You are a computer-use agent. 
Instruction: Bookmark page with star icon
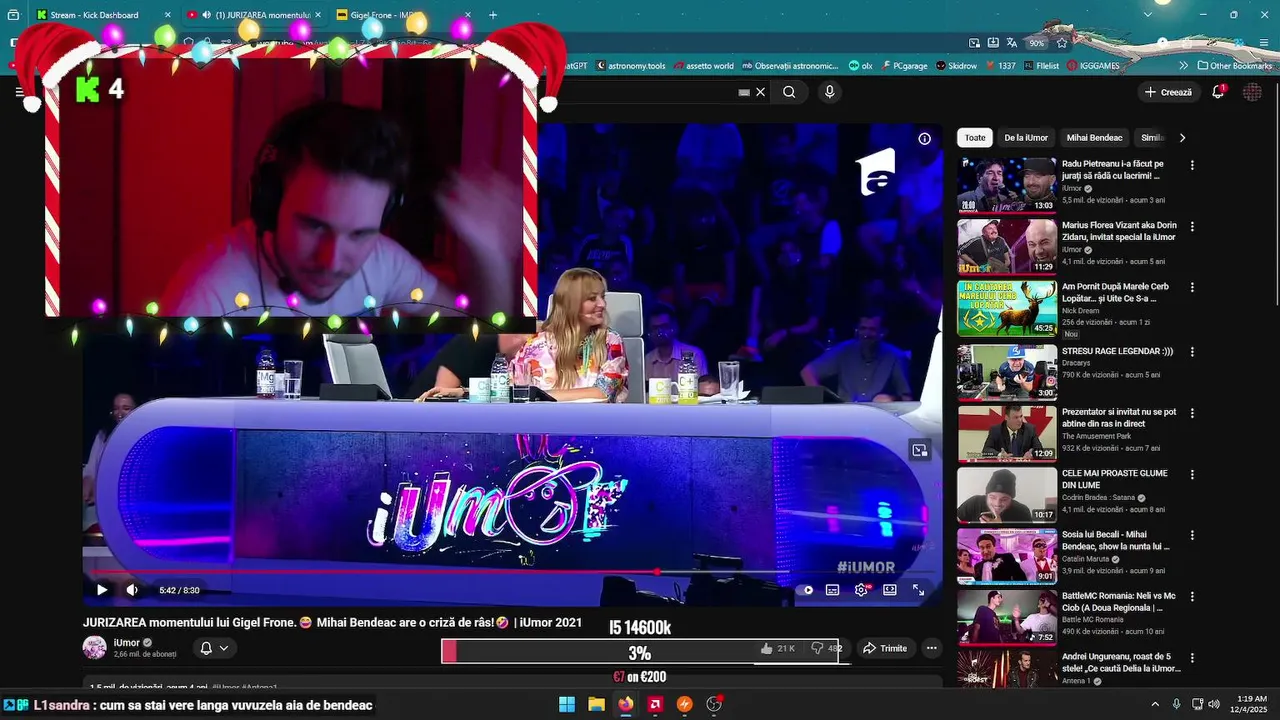1062,43
